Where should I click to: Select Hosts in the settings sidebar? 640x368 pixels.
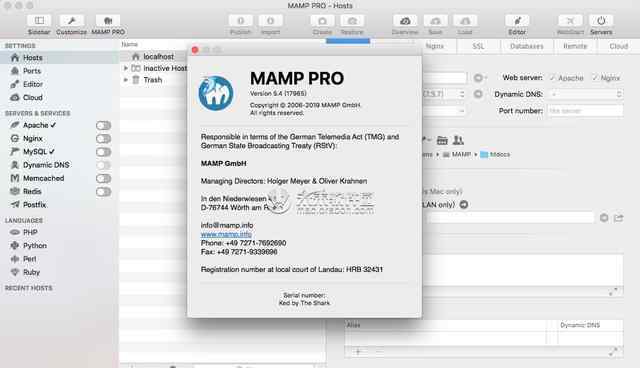59,58
